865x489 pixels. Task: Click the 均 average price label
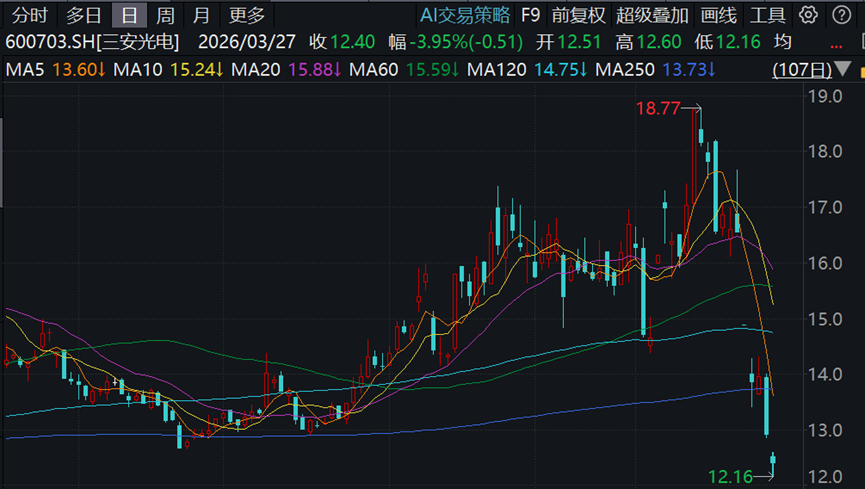coord(782,42)
